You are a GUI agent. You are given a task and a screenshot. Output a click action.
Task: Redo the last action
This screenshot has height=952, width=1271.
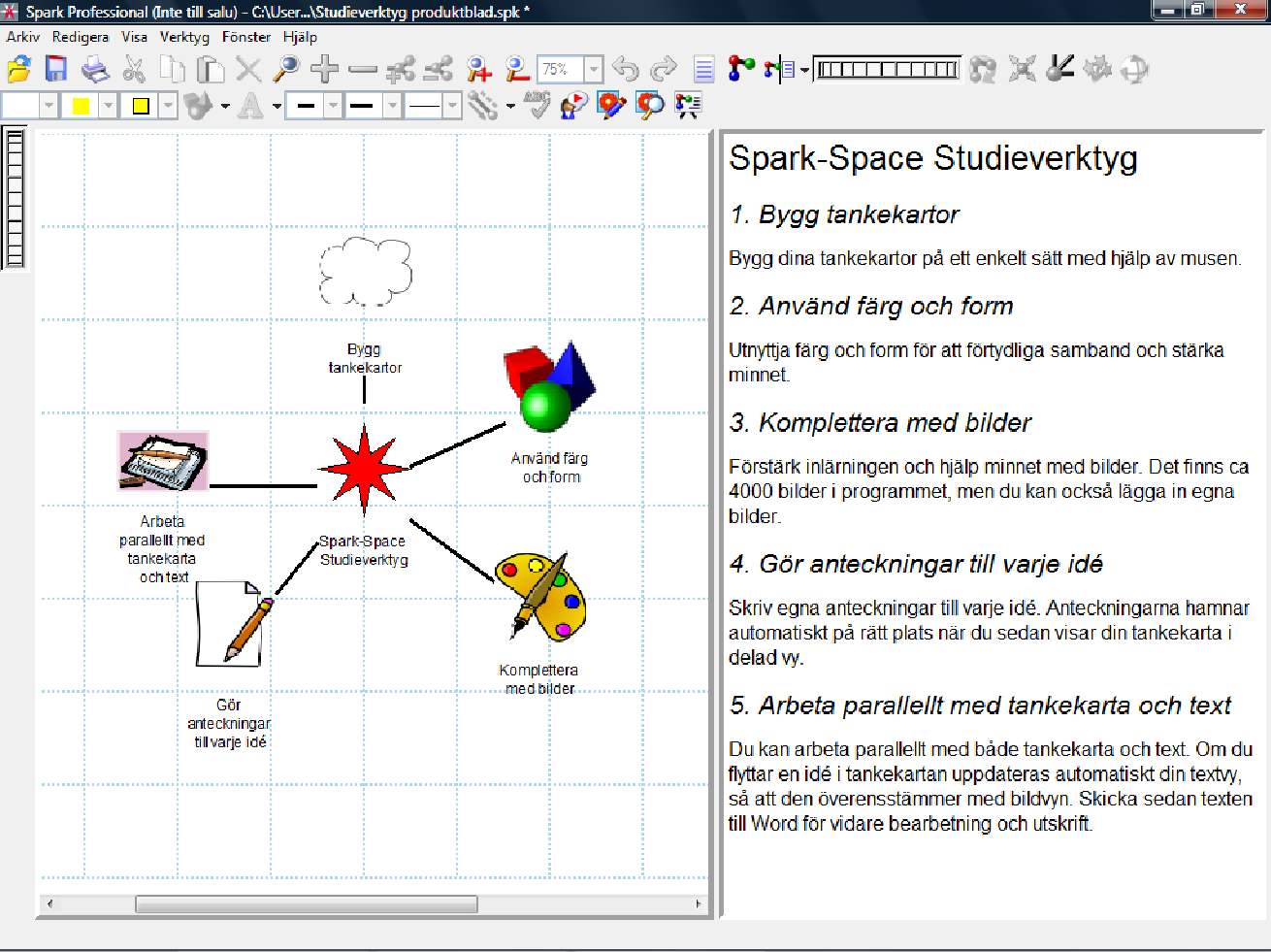[664, 69]
